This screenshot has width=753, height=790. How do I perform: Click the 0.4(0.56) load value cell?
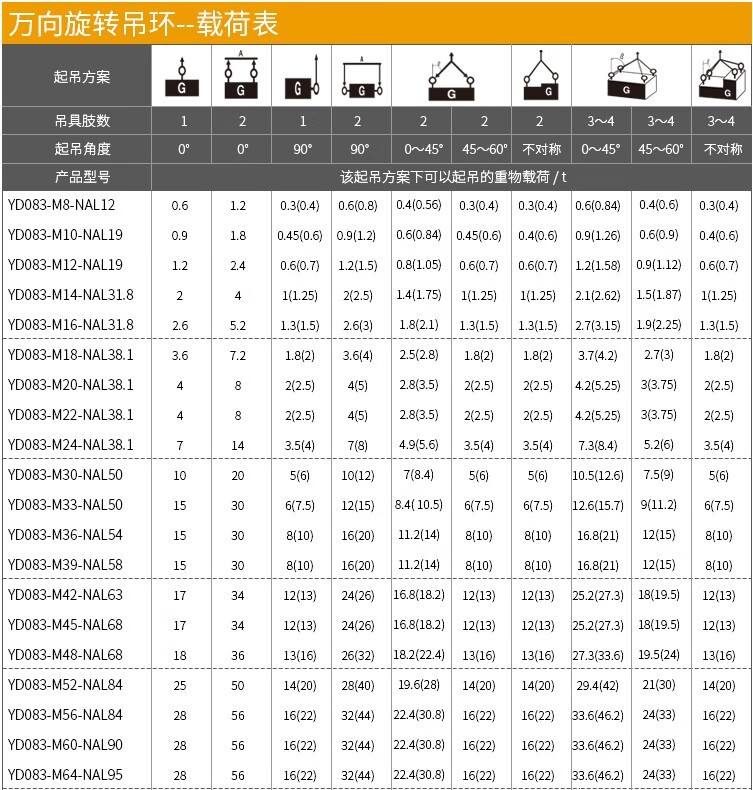(x=422, y=205)
